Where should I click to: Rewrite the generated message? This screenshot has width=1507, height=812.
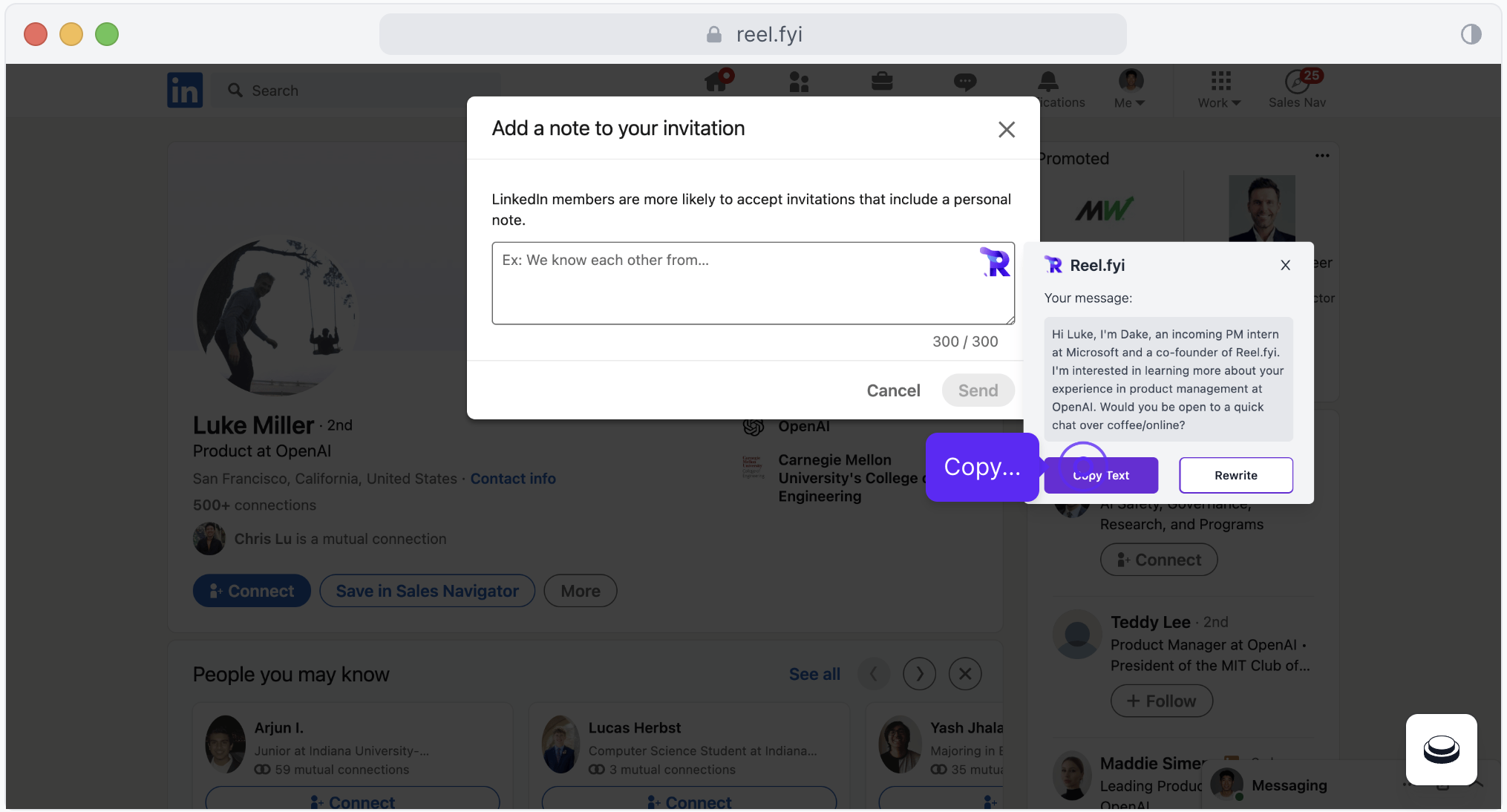point(1236,475)
